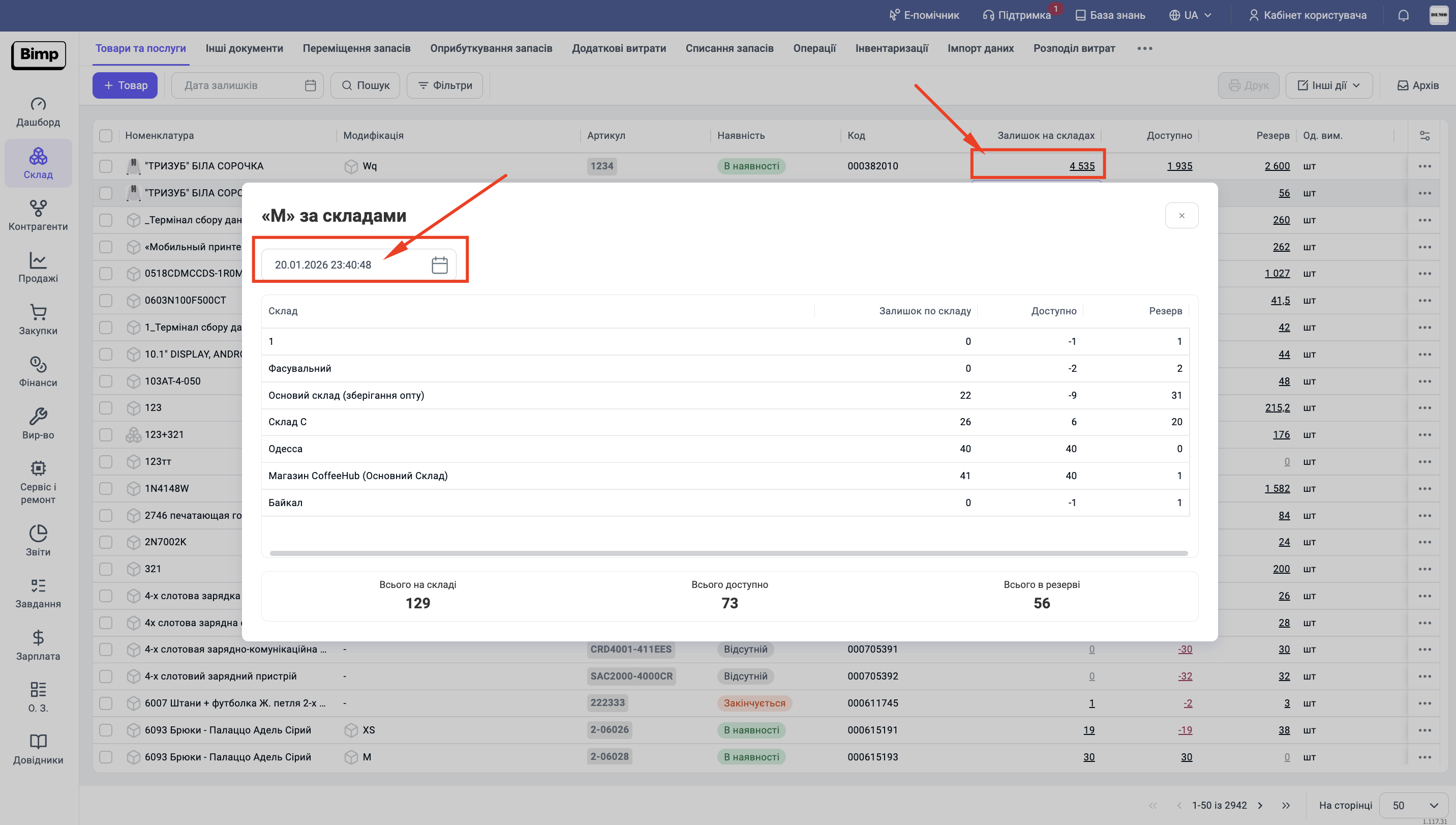Click the 4 535 stock balance link
Screen dimensions: 1456x825
1082,166
